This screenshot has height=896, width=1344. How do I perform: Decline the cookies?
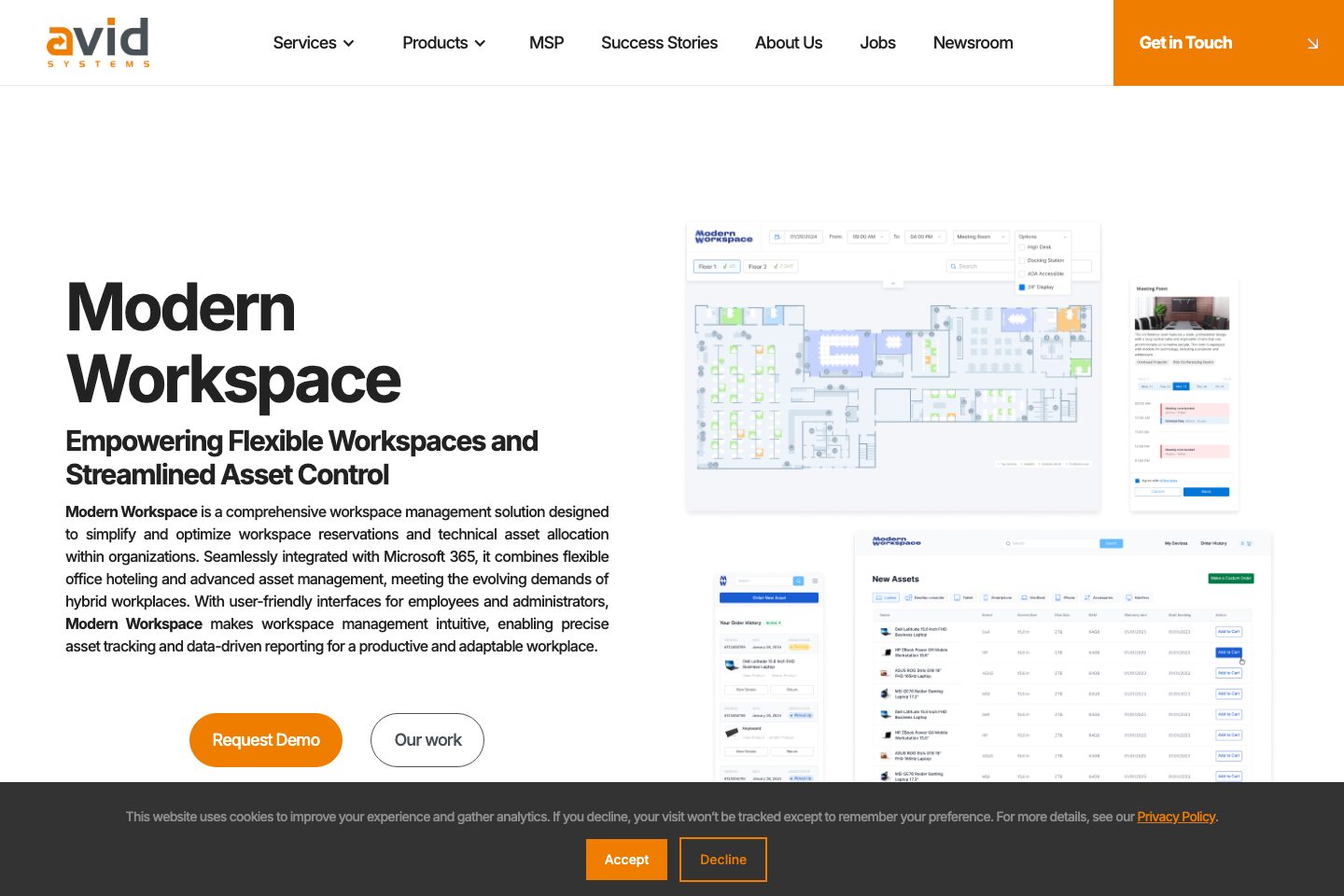coord(723,860)
